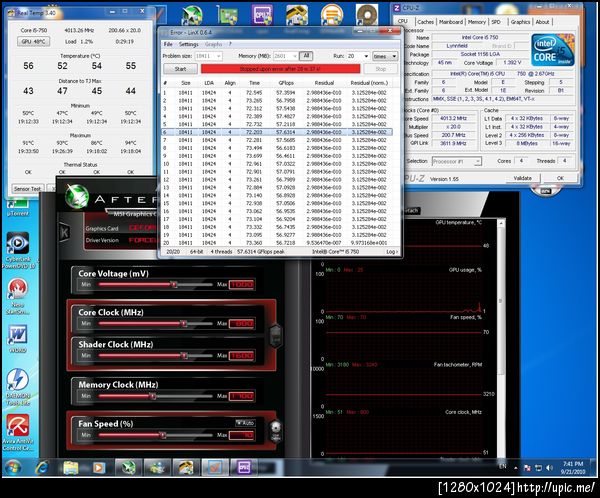This screenshot has width=600, height=498.
Task: Open the Afterburner desktop shortcut
Action: (x=192, y=16)
